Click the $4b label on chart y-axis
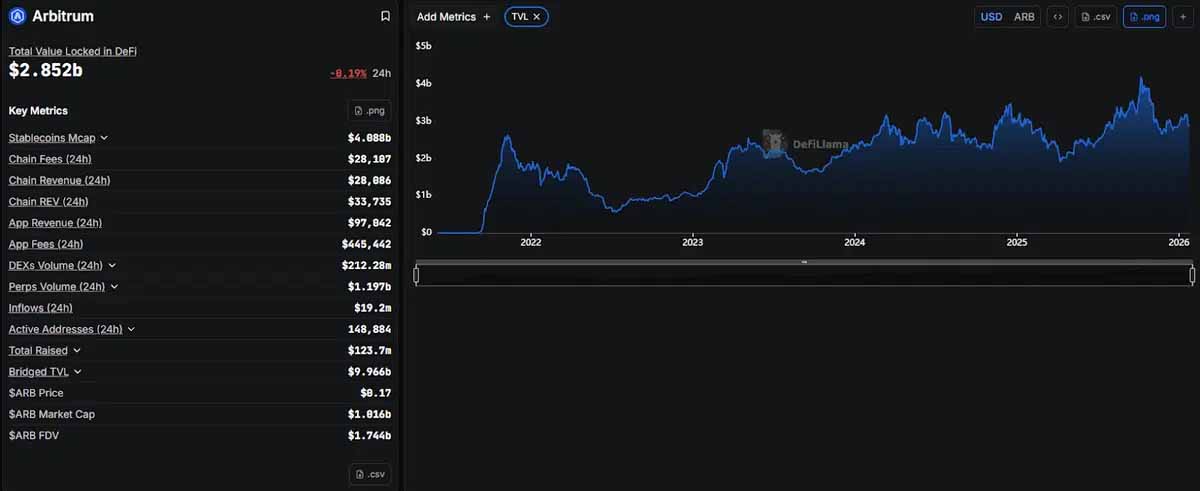Screen dimensions: 1200x491 click(424, 84)
